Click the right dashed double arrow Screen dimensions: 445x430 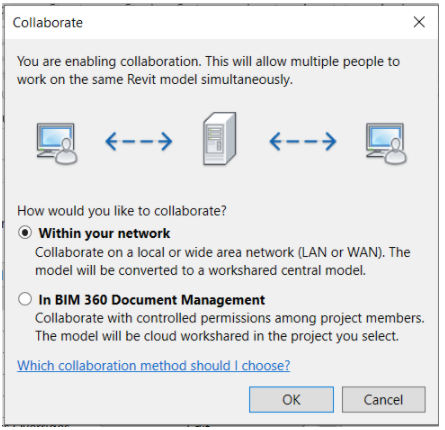click(x=303, y=141)
